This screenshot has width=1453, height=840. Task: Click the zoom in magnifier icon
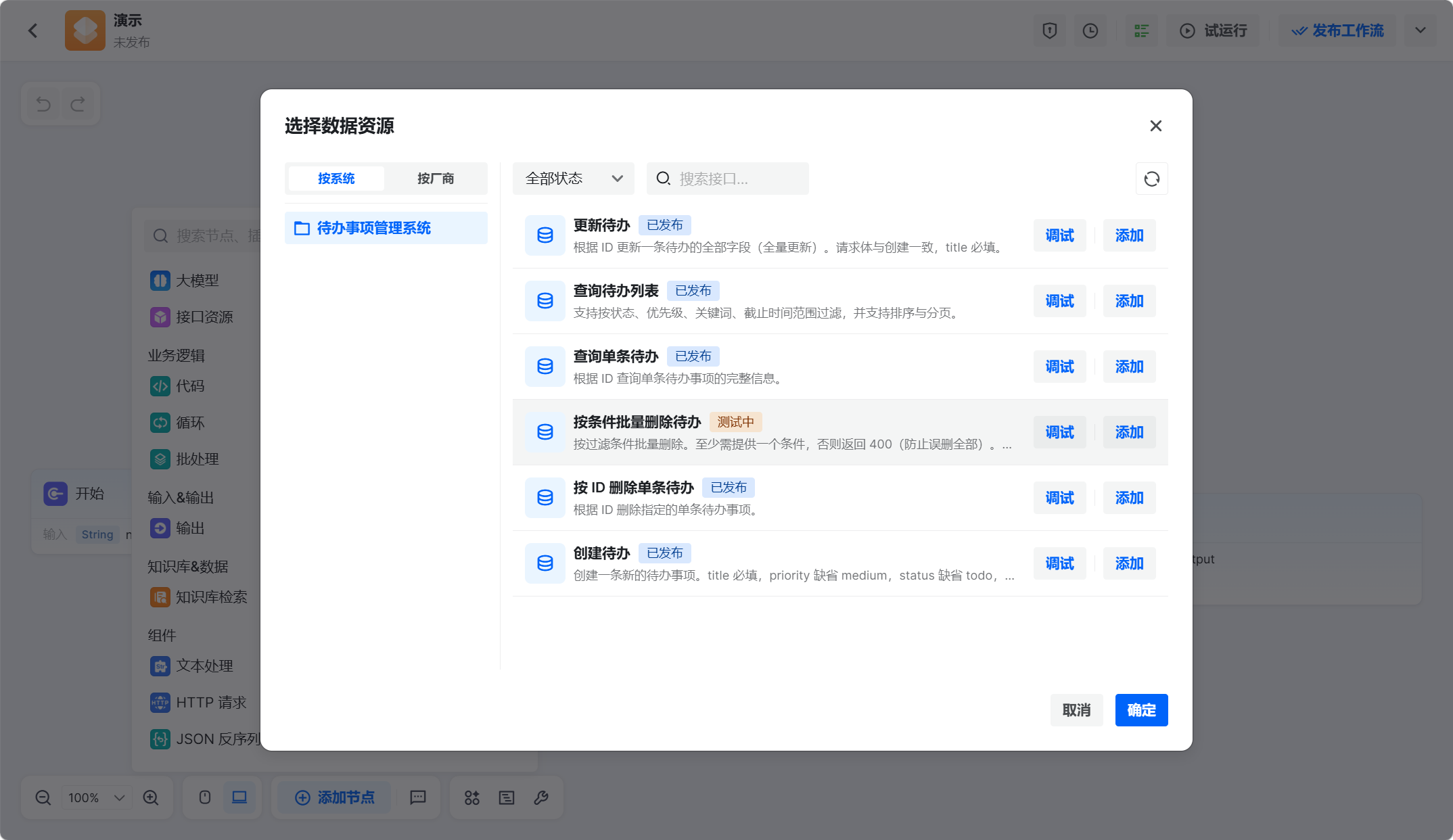(150, 797)
